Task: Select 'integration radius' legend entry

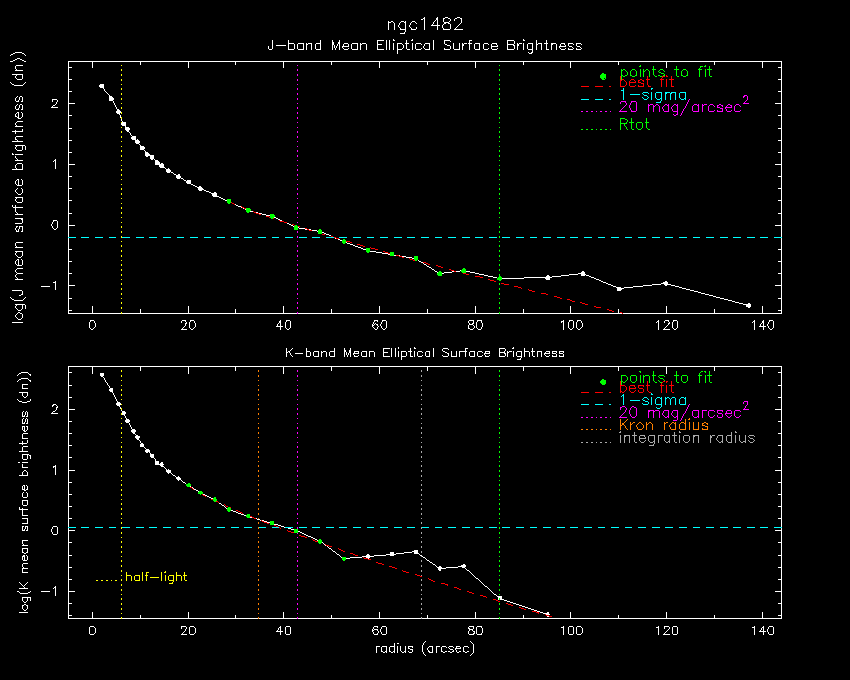Action: [687, 438]
